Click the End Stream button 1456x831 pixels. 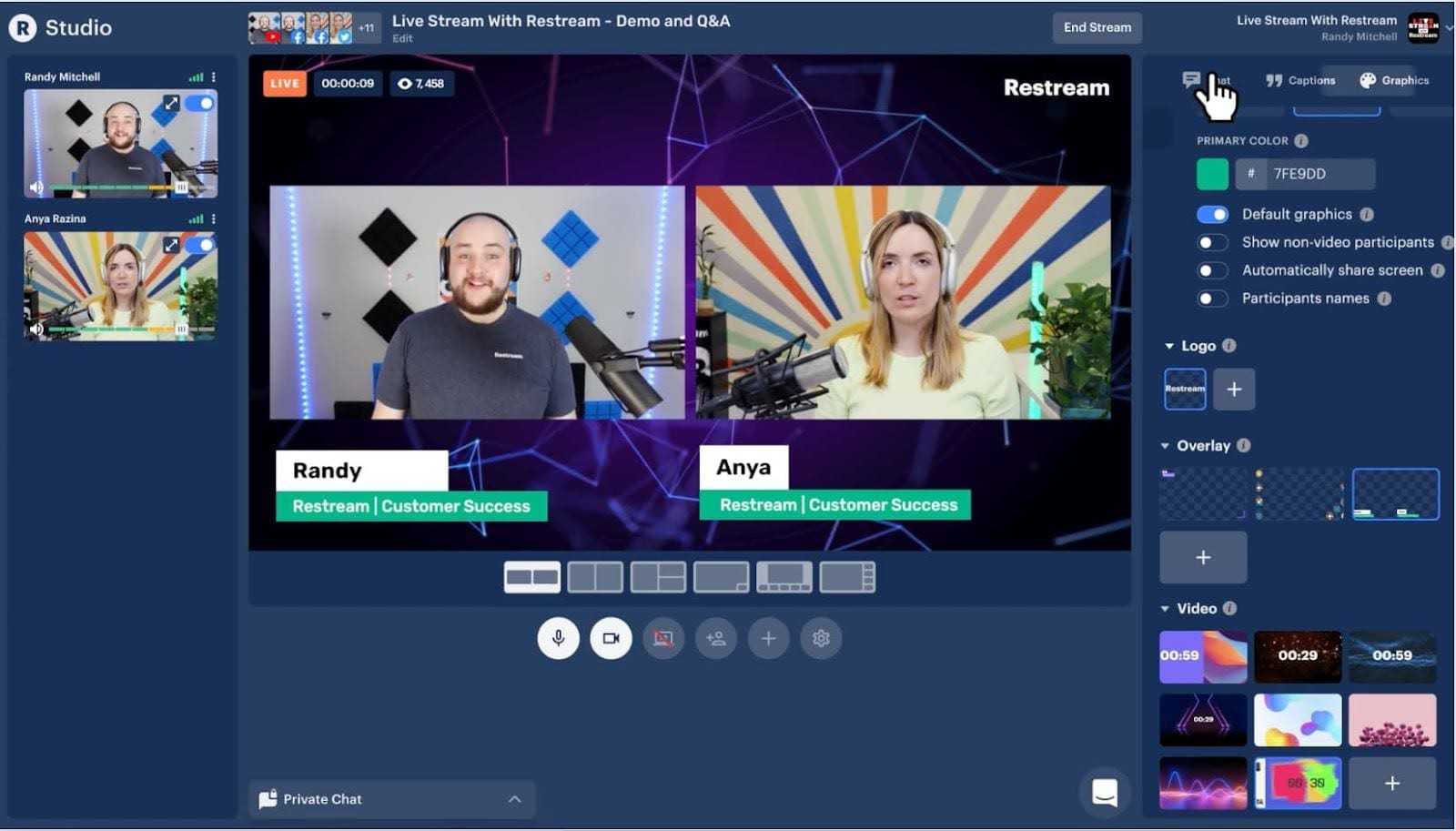1097,27
